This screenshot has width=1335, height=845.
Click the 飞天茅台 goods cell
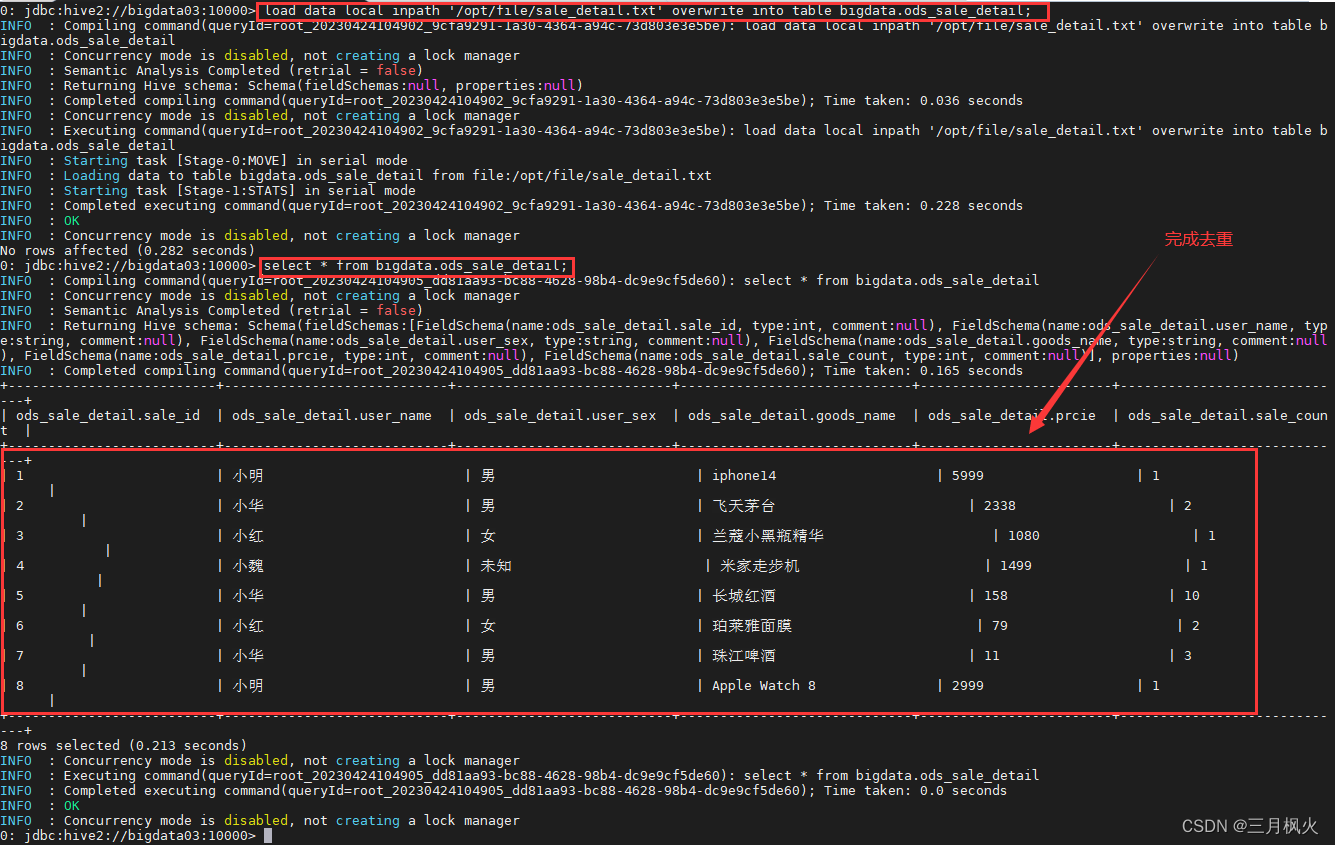[x=744, y=506]
